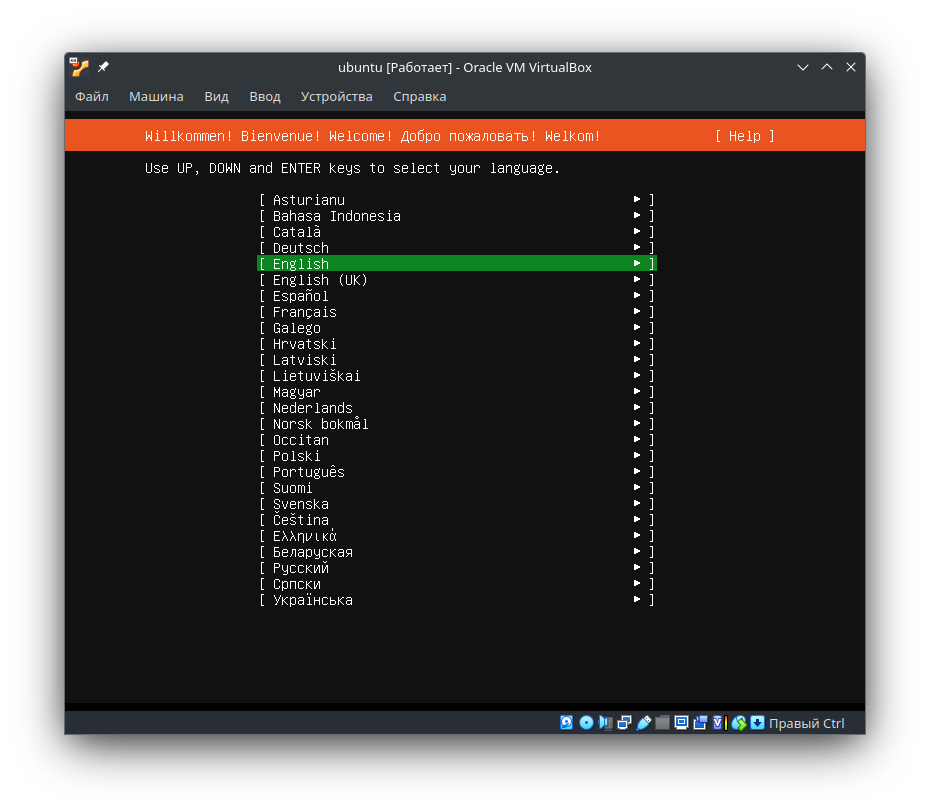Expand the Русский language submenu arrow
Screen dimensions: 930x811
click(637, 567)
